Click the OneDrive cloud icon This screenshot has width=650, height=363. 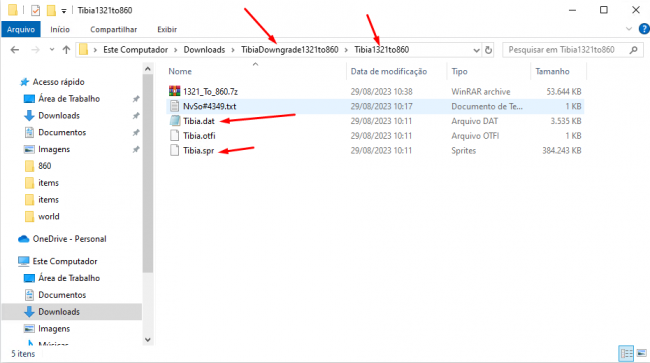(x=24, y=239)
